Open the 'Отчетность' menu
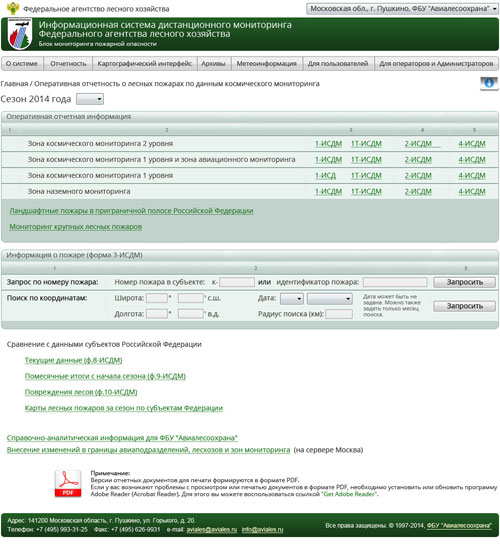Screen dimensions: 500x545 [x=68, y=64]
